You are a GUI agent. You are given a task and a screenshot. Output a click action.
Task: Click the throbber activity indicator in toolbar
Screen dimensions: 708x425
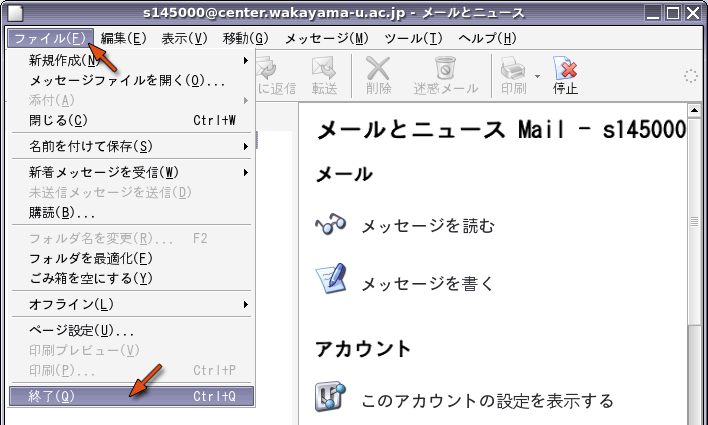click(x=691, y=76)
